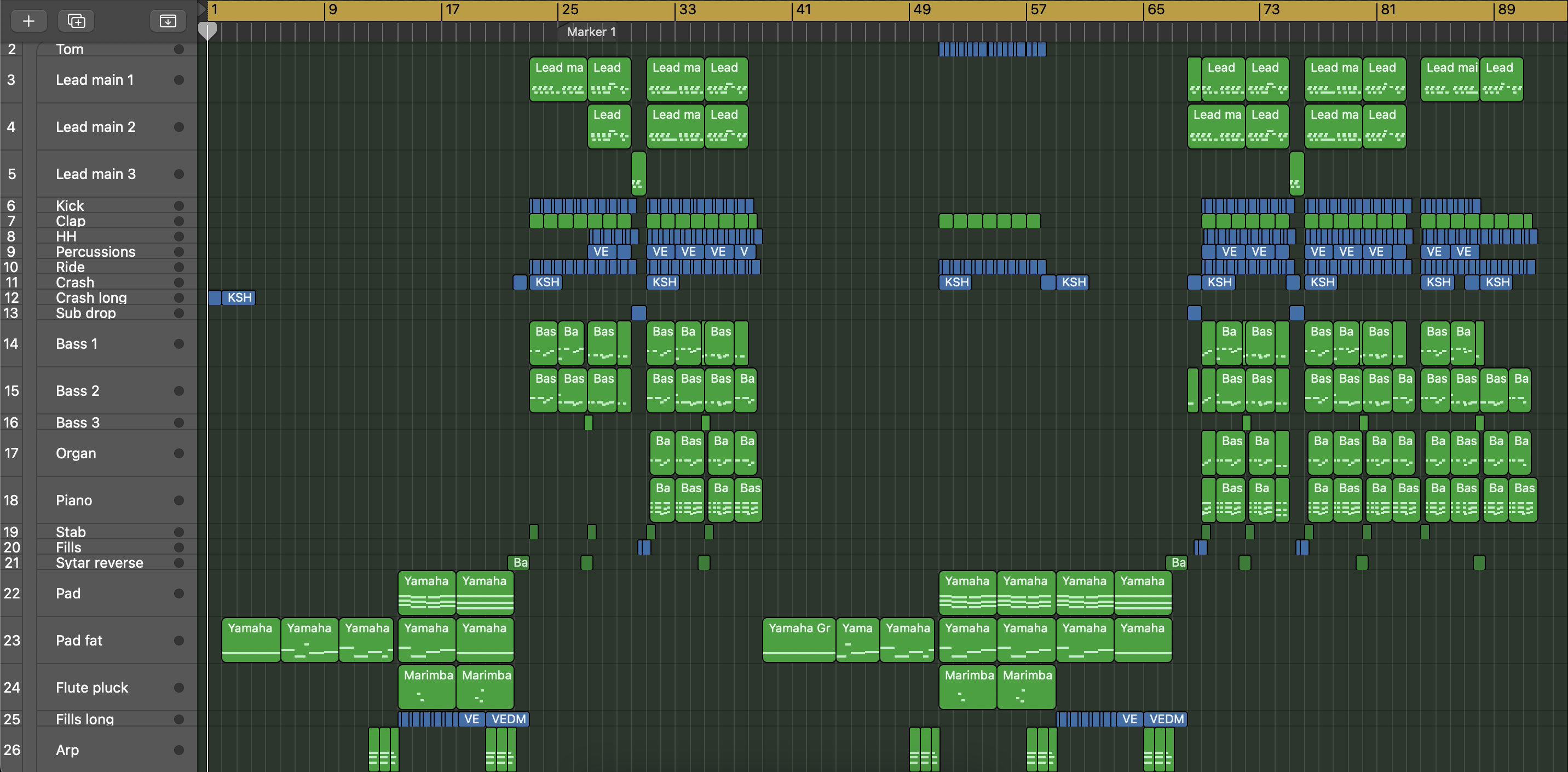Viewport: 1568px width, 772px height.
Task: Select the Sub drop region near bar 30
Action: (x=638, y=313)
